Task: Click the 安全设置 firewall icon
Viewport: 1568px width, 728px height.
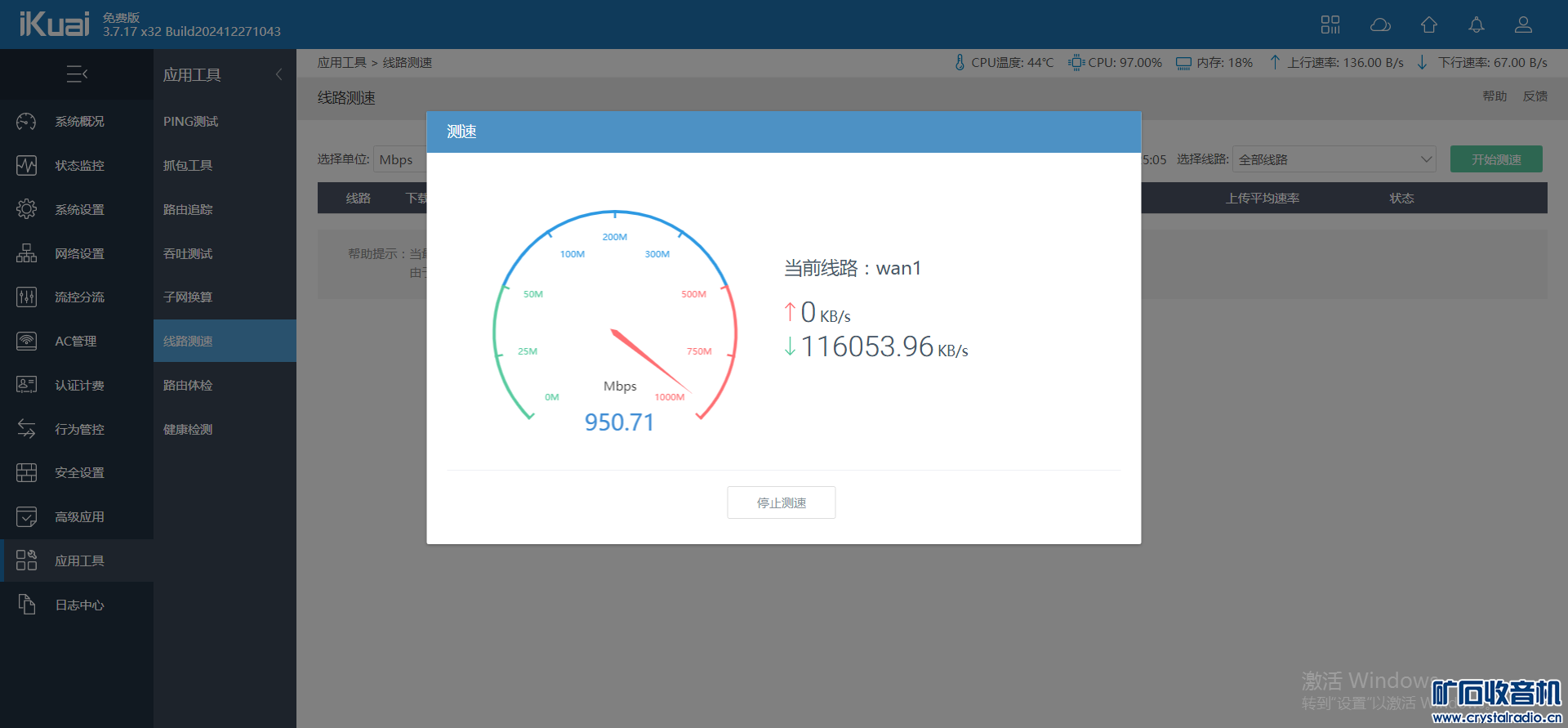Action: pos(26,473)
